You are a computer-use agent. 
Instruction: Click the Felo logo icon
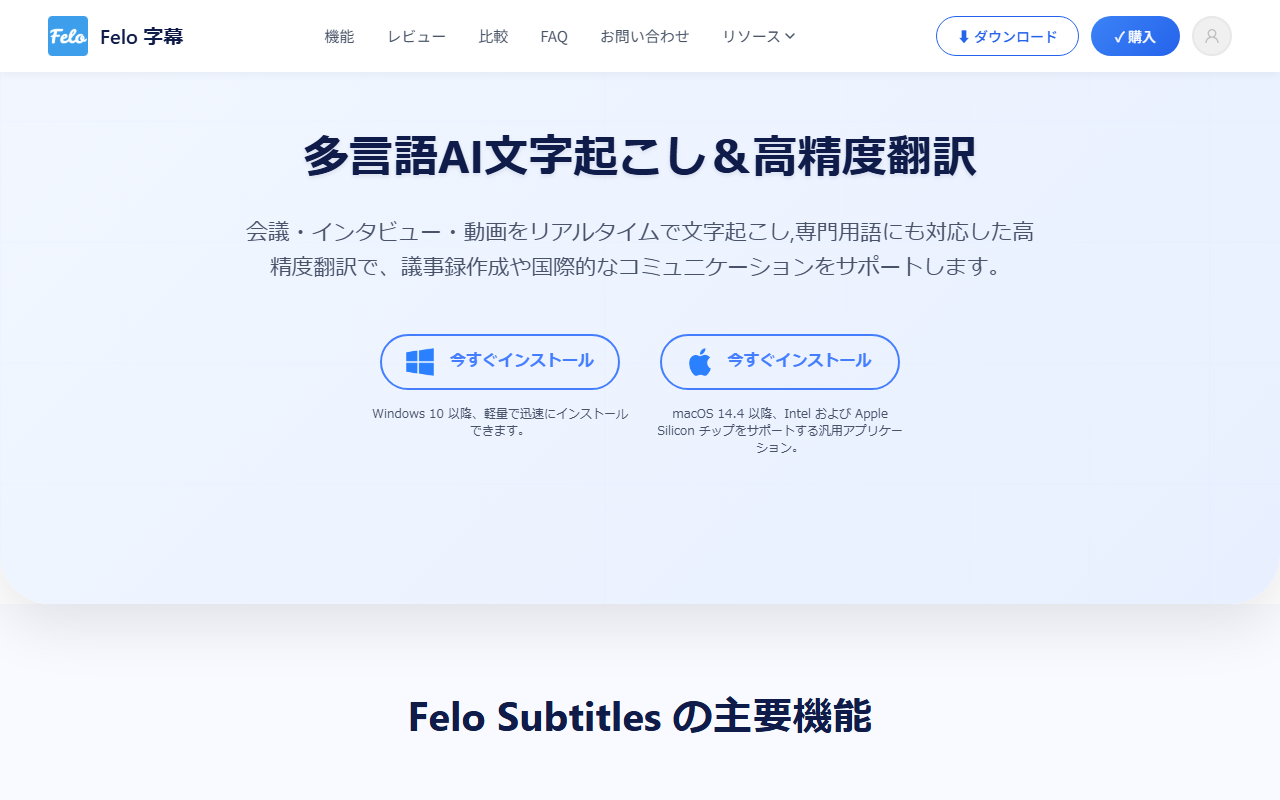(68, 36)
